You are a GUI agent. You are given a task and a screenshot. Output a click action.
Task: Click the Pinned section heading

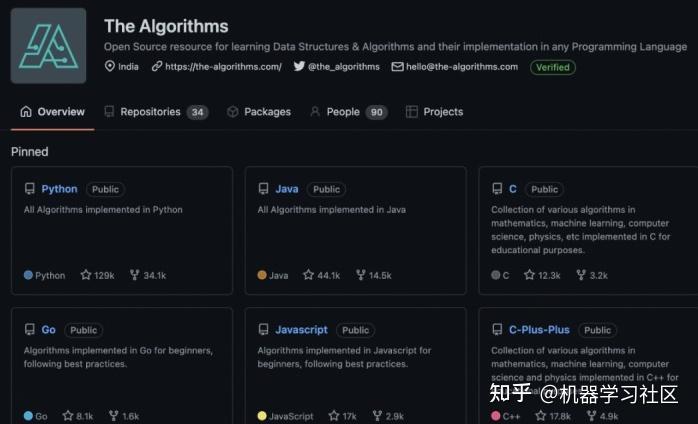(30, 152)
